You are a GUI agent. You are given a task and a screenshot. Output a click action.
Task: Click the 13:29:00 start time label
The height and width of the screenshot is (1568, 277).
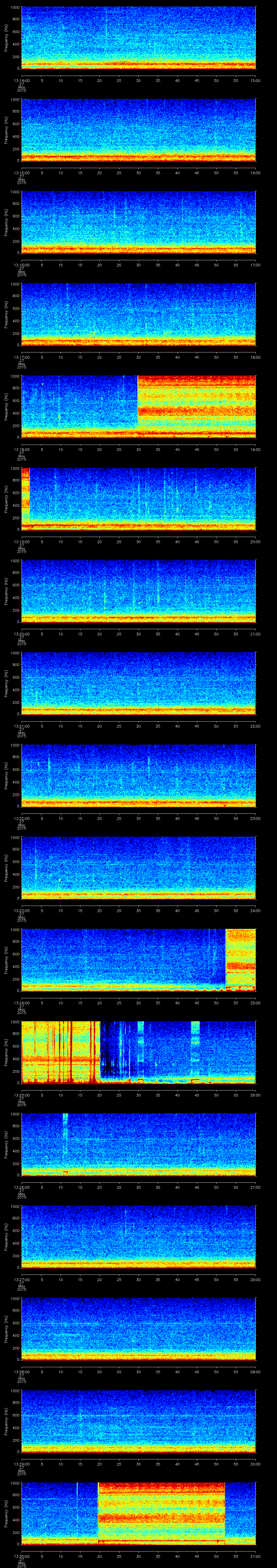pyautogui.click(x=21, y=1464)
